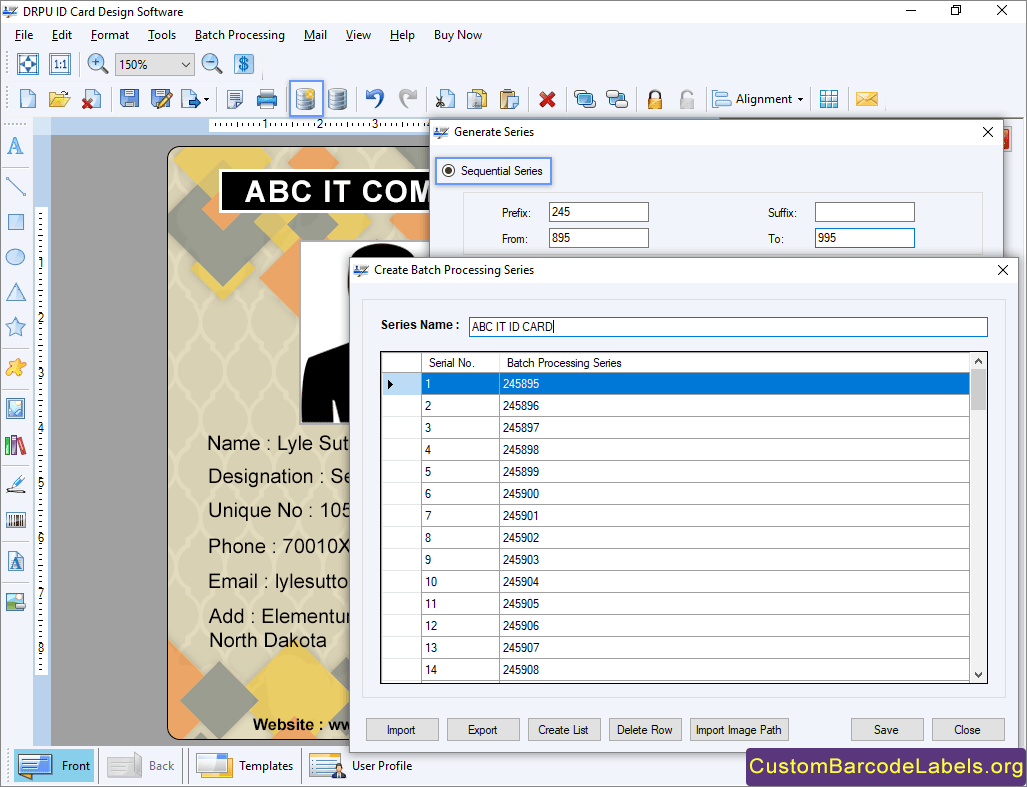Open the Format menu
This screenshot has height=787, width=1027.
pos(109,35)
